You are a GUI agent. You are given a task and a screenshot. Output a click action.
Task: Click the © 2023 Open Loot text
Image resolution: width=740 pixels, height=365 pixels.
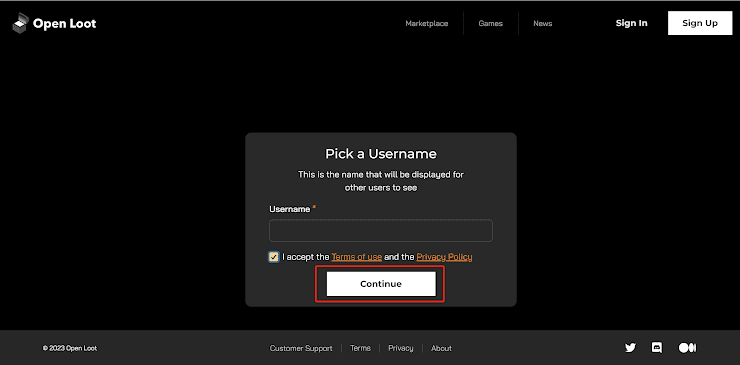(70, 348)
